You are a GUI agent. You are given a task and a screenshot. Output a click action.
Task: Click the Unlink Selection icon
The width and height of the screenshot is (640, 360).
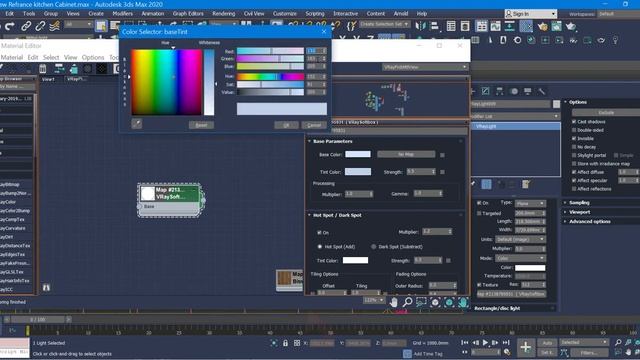coord(40,27)
